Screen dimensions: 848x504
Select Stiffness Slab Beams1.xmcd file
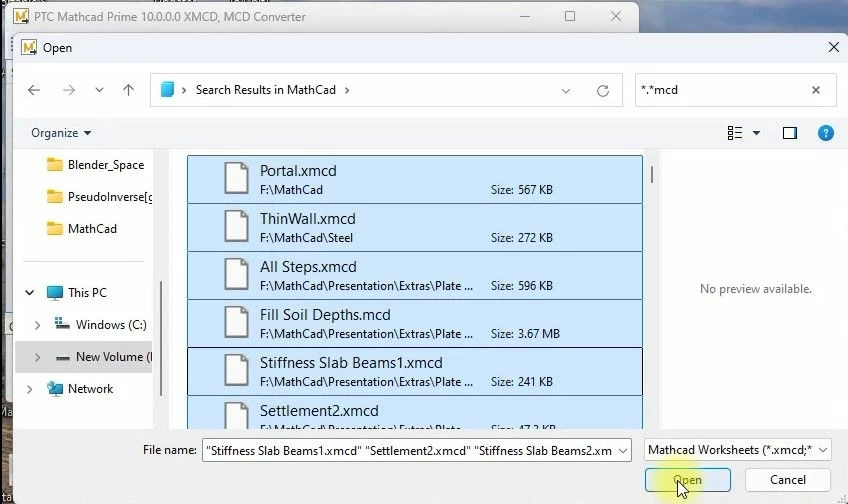415,372
